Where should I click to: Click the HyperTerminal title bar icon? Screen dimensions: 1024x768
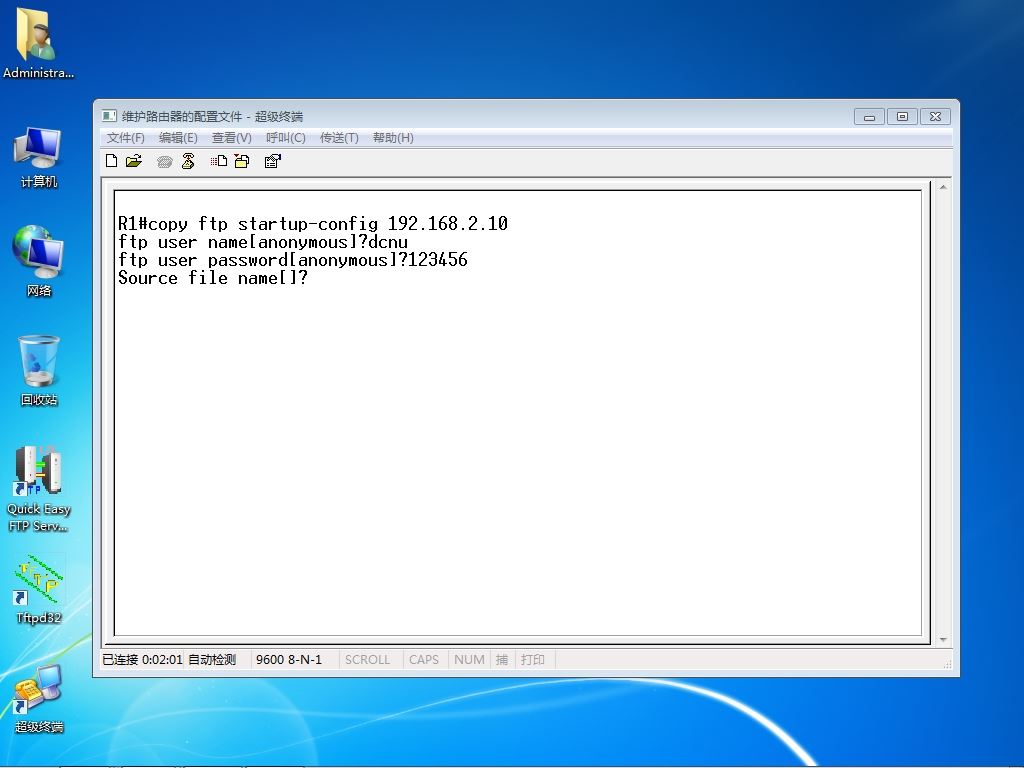coord(109,116)
